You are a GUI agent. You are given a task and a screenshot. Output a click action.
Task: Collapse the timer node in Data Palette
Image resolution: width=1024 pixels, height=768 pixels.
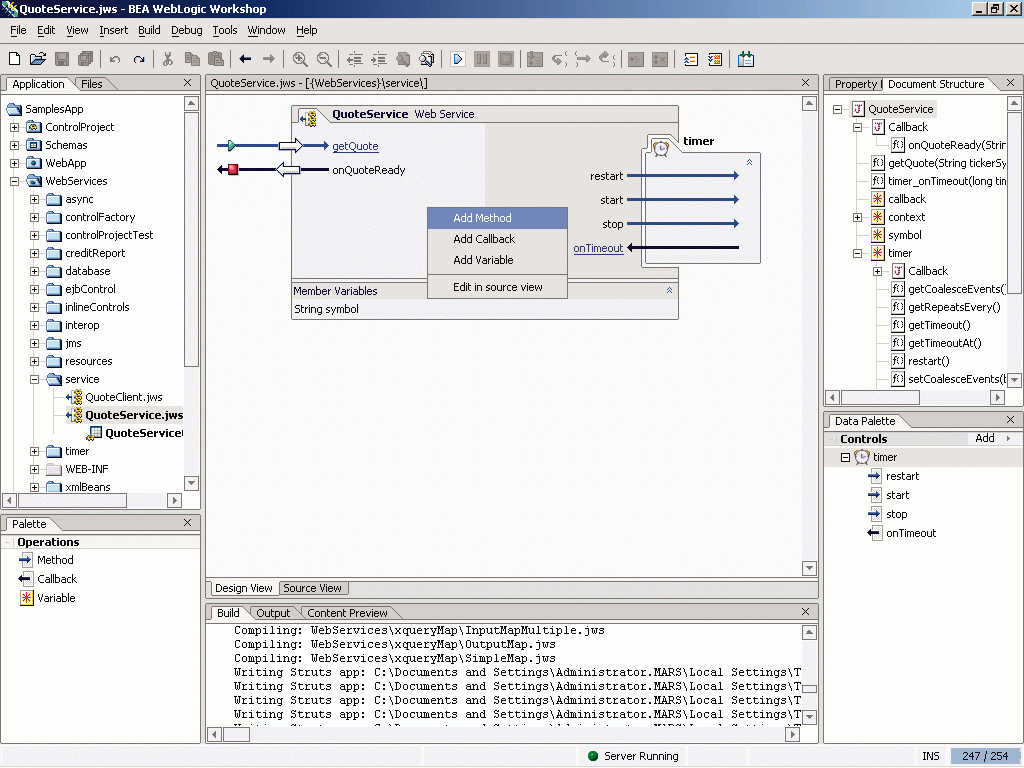[x=845, y=458]
